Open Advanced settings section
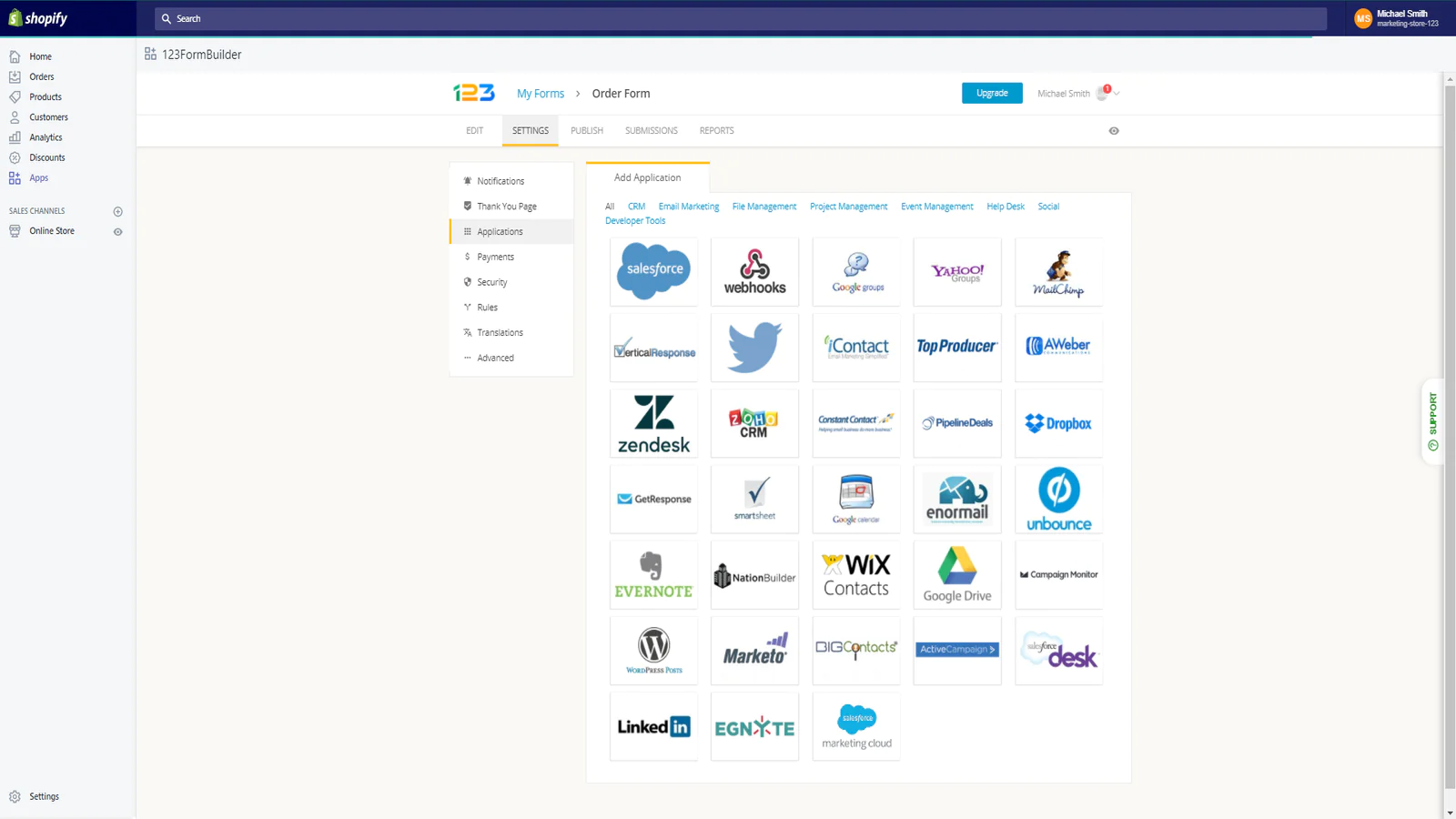Image resolution: width=1456 pixels, height=819 pixels. point(511,358)
